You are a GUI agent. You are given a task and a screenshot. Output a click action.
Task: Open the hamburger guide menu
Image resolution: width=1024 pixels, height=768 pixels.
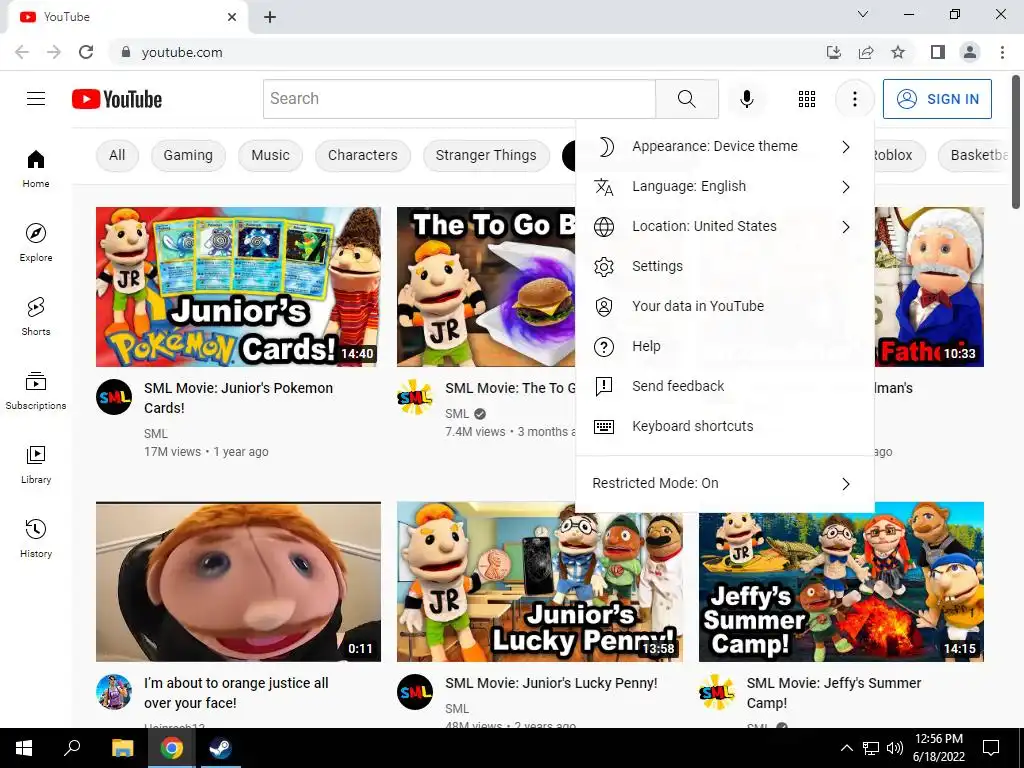(x=36, y=99)
